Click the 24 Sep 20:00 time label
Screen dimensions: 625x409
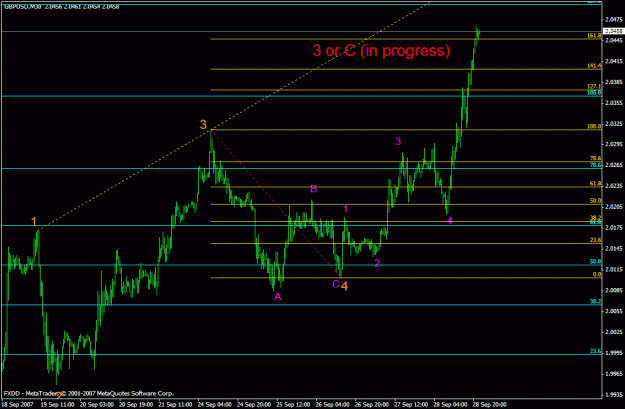(254, 404)
